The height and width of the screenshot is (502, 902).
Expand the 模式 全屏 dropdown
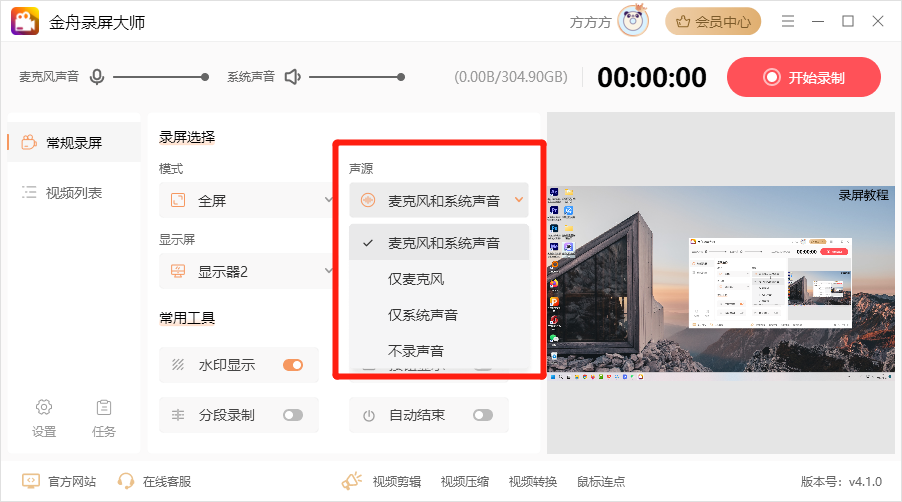click(247, 200)
